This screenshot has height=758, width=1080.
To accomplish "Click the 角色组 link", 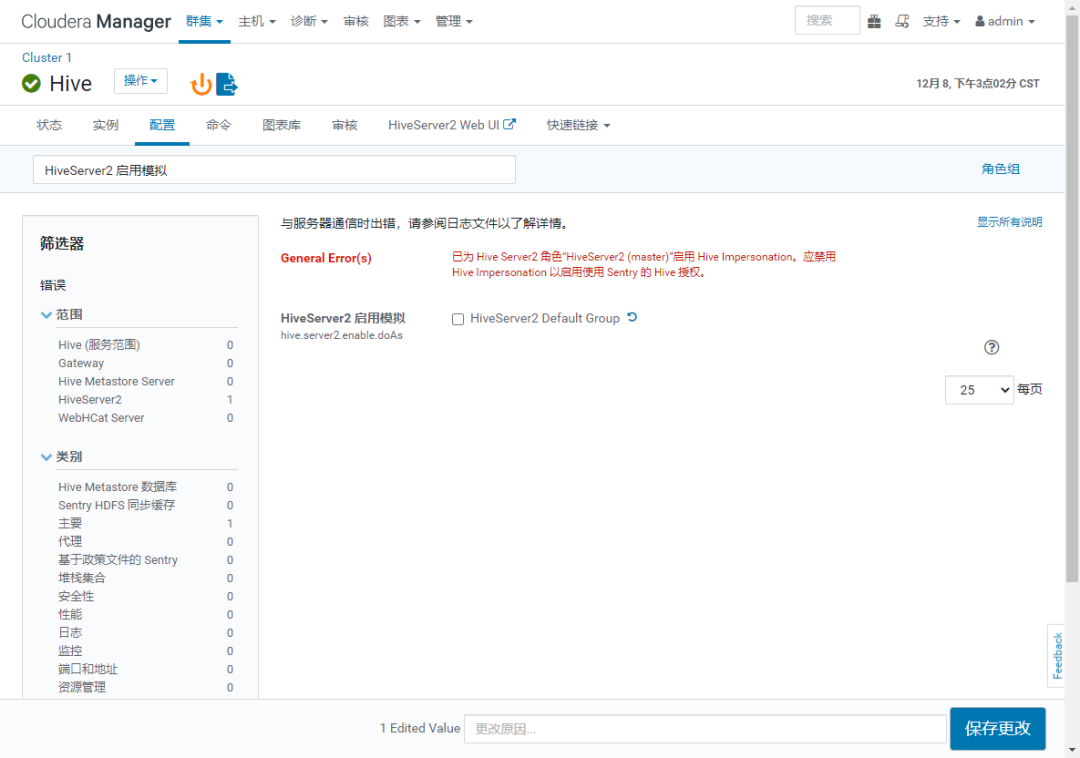I will 1000,169.
